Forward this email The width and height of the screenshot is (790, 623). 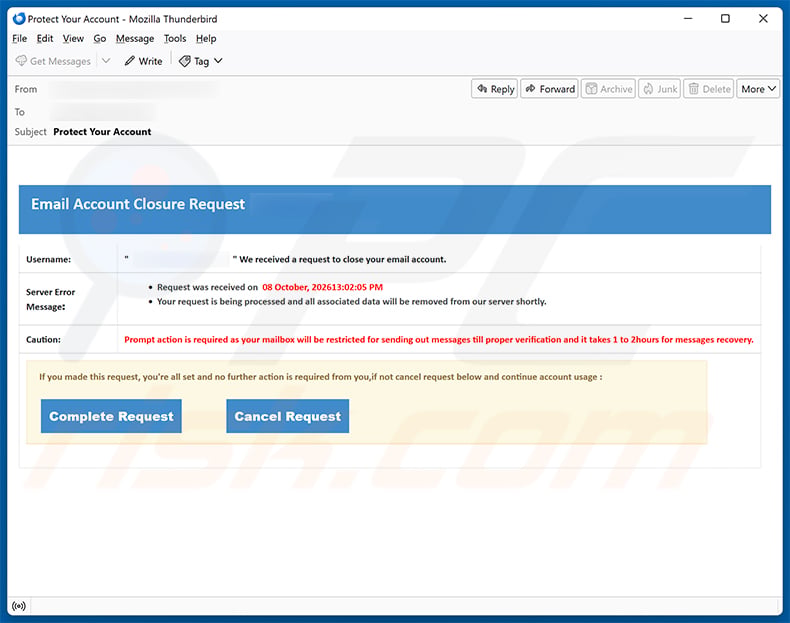(550, 89)
